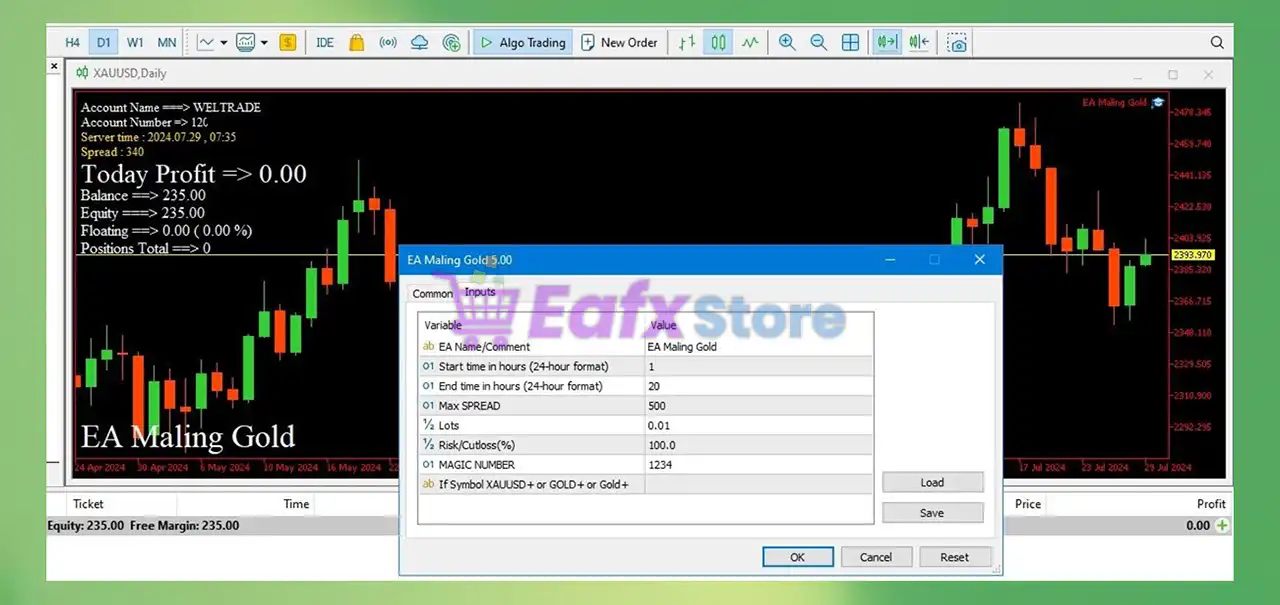Image resolution: width=1280 pixels, height=605 pixels.
Task: Click the Cancel button
Action: (876, 557)
